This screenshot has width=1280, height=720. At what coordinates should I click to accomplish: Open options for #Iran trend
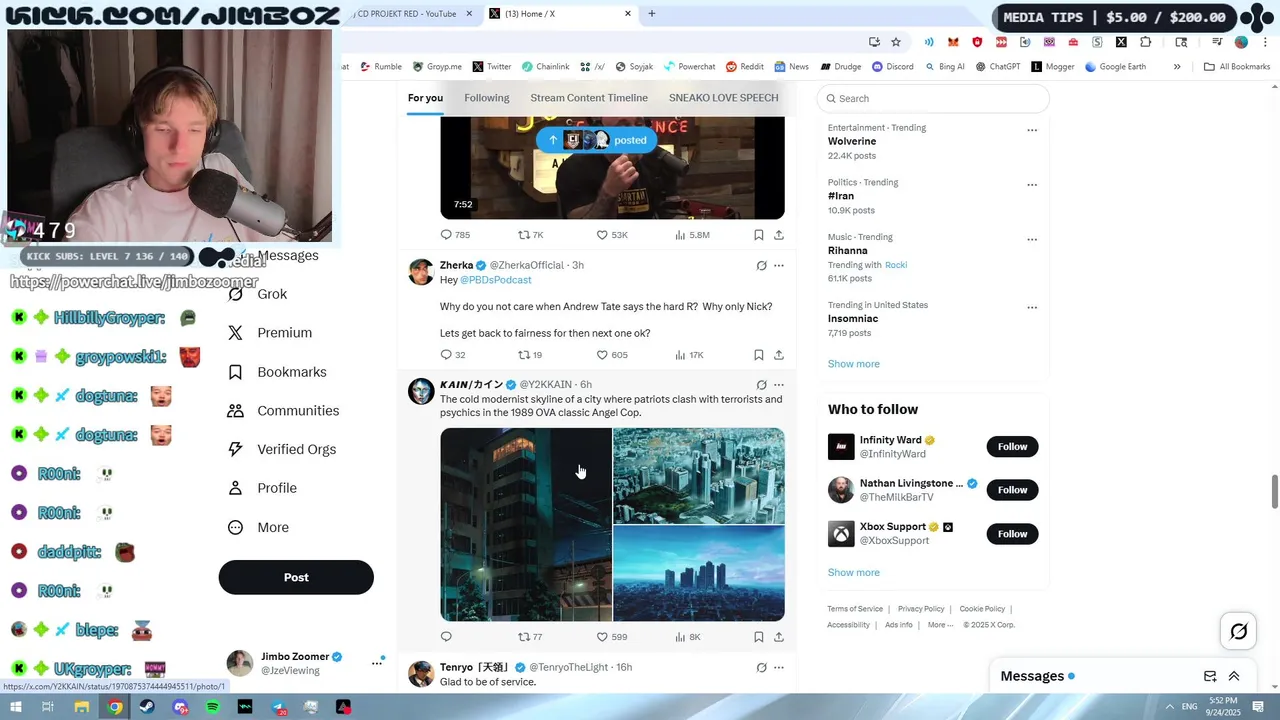[x=1032, y=185]
